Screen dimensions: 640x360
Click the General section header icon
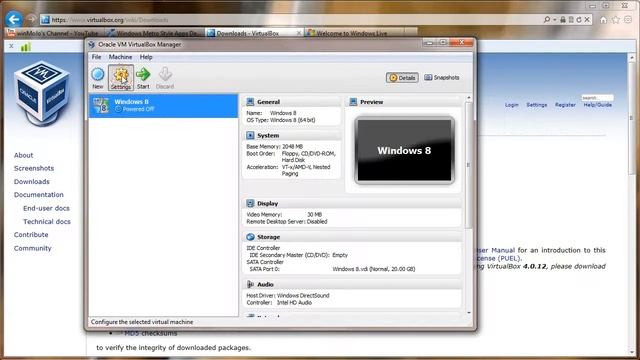tap(250, 102)
